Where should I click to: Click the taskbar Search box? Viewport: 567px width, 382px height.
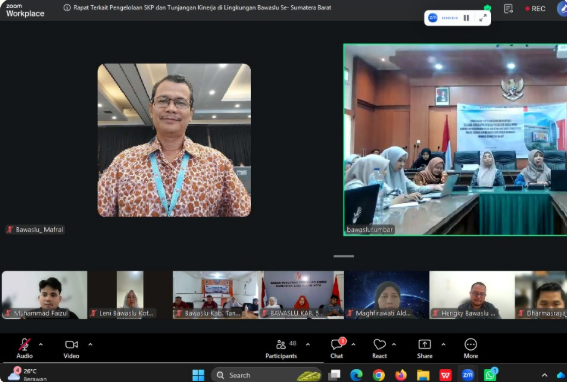[x=266, y=375]
